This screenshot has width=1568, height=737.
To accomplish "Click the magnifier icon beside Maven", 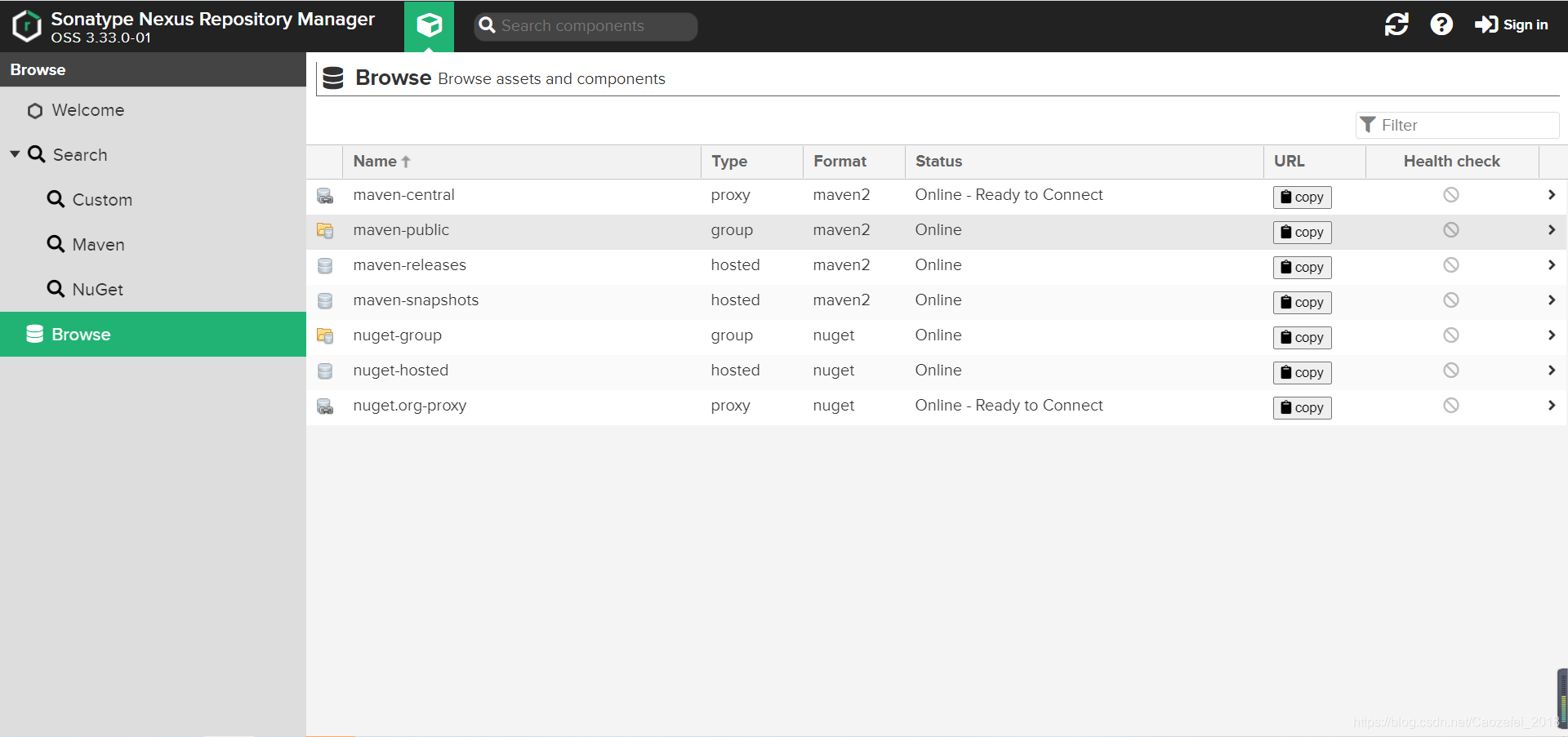I will pyautogui.click(x=56, y=244).
